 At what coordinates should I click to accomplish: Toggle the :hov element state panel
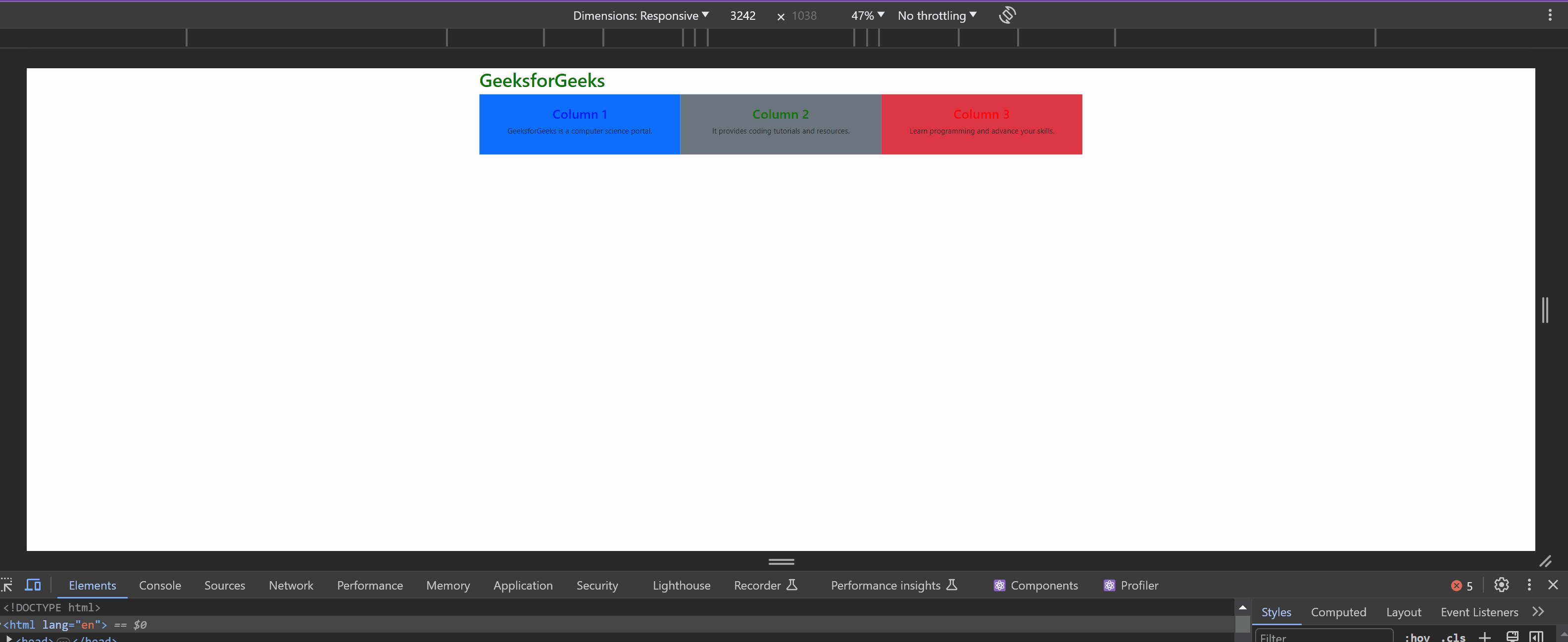1417,637
